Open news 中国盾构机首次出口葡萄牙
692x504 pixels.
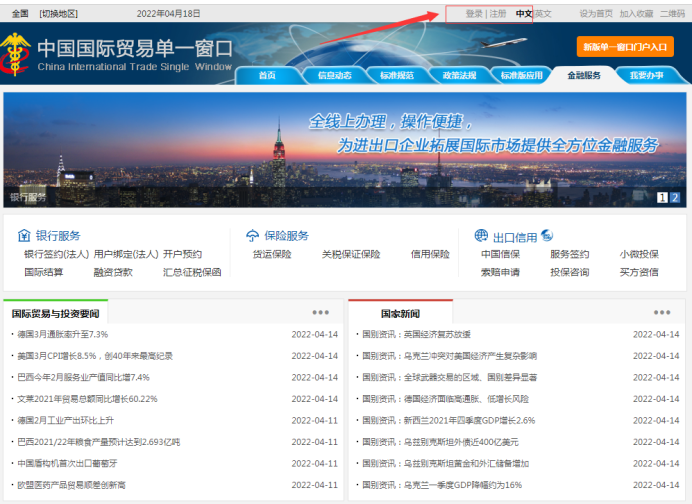[67, 463]
